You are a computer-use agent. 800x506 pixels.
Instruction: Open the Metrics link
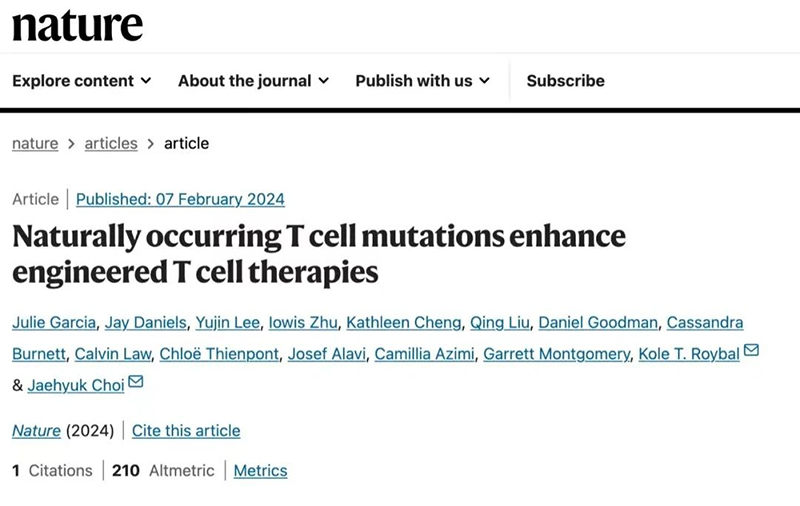click(260, 470)
